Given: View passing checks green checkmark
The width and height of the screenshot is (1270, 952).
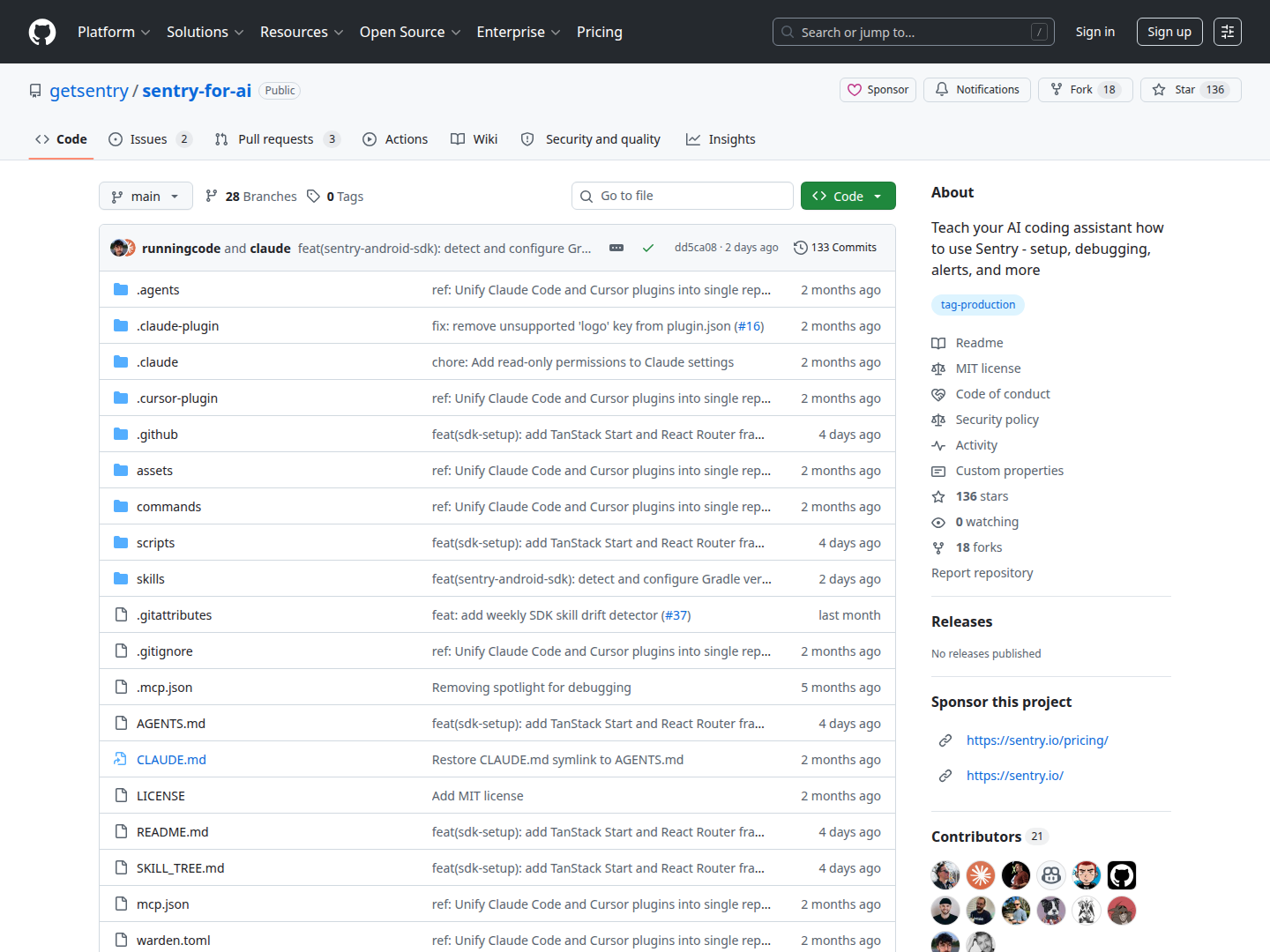Looking at the screenshot, I should click(x=648, y=248).
